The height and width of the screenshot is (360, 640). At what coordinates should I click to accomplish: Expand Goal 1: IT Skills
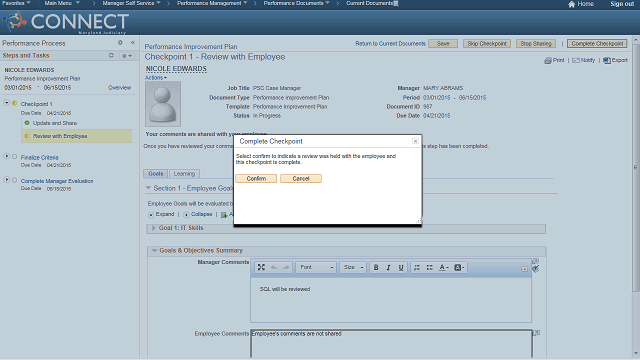coord(153,228)
